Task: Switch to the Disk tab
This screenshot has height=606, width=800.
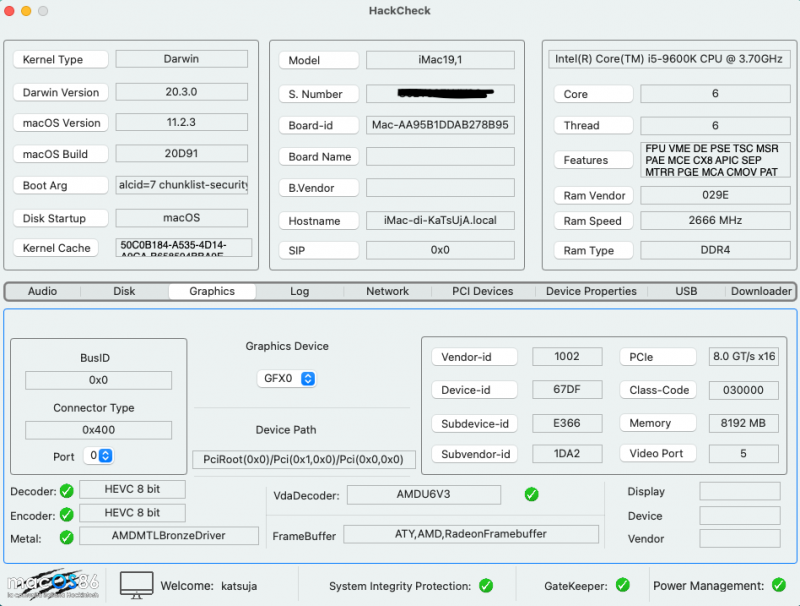Action: pos(124,291)
